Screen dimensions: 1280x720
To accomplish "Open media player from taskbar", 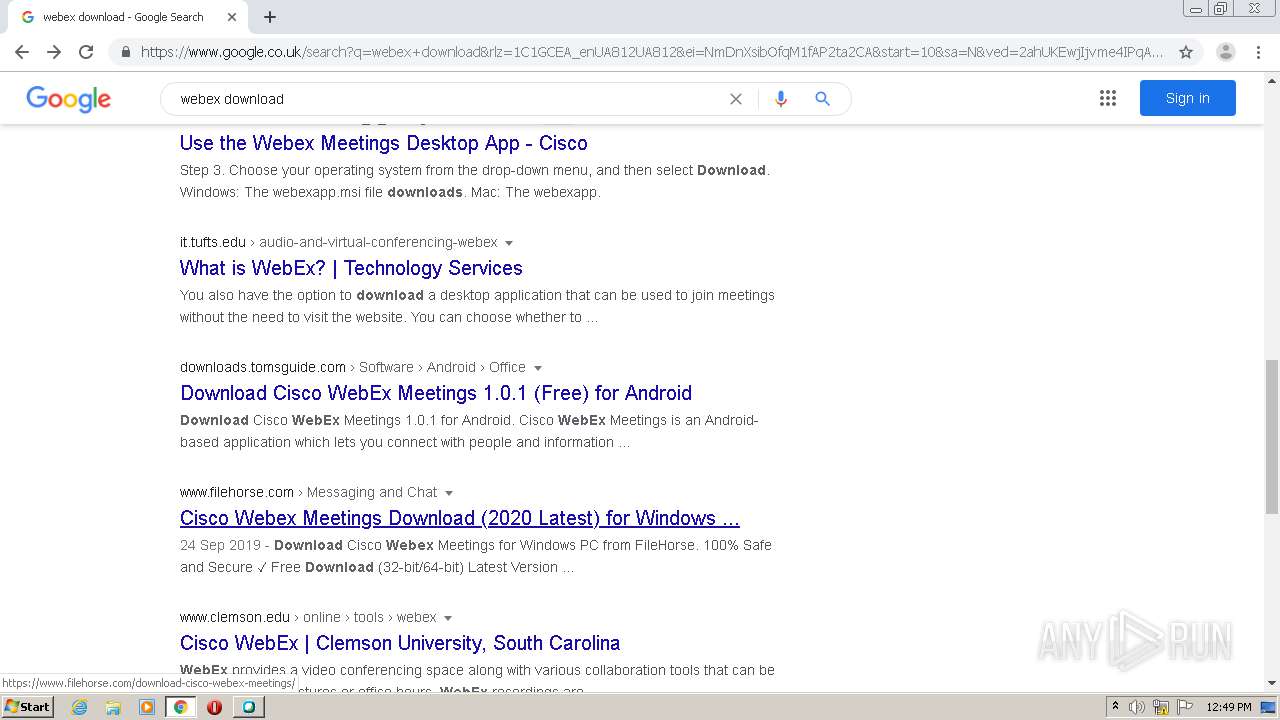I will point(147,707).
